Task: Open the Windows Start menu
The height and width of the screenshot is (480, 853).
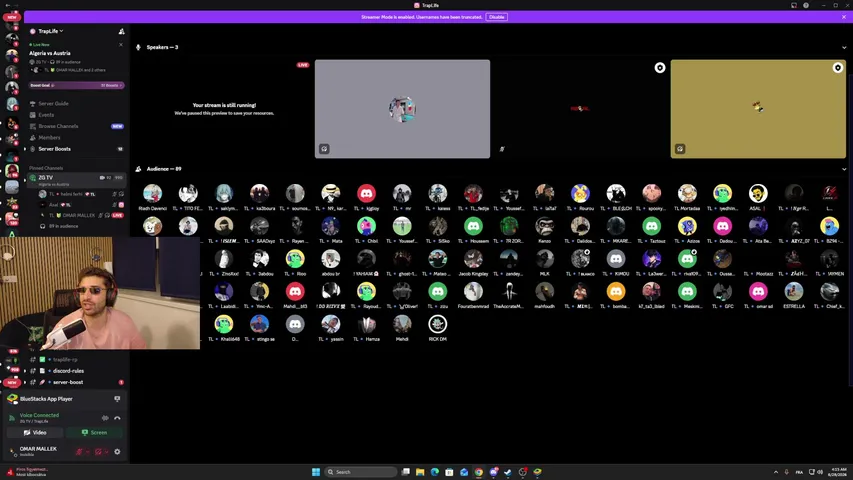Action: [x=316, y=472]
